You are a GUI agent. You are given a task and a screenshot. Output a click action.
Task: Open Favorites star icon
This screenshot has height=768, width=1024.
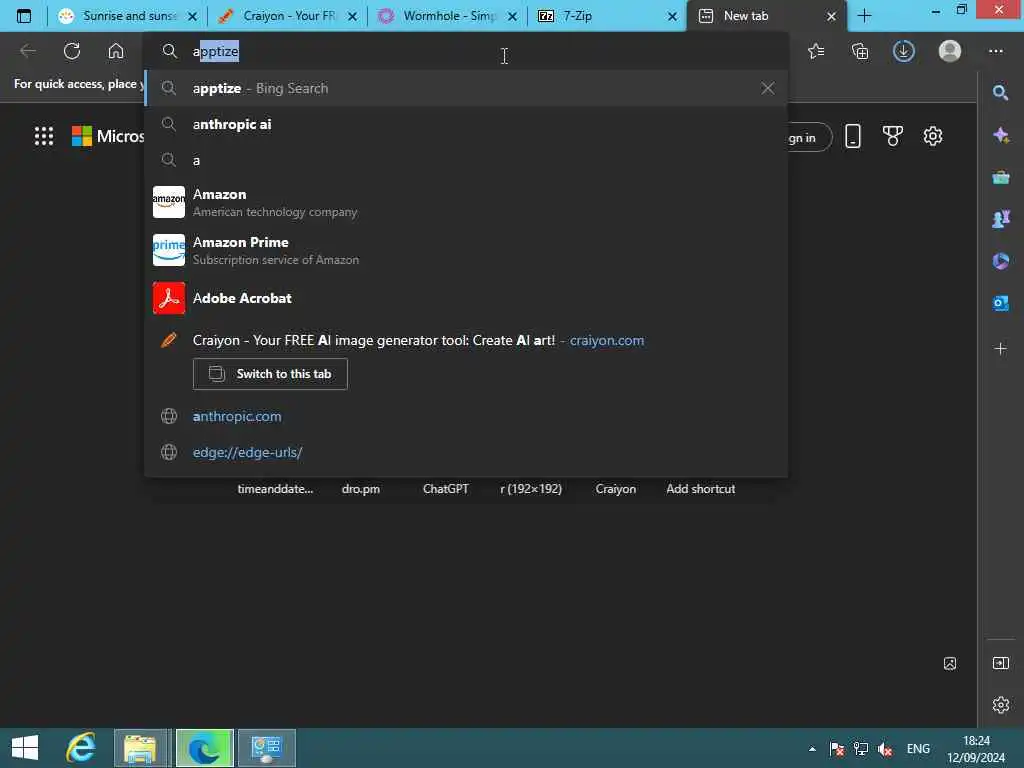[x=816, y=51]
